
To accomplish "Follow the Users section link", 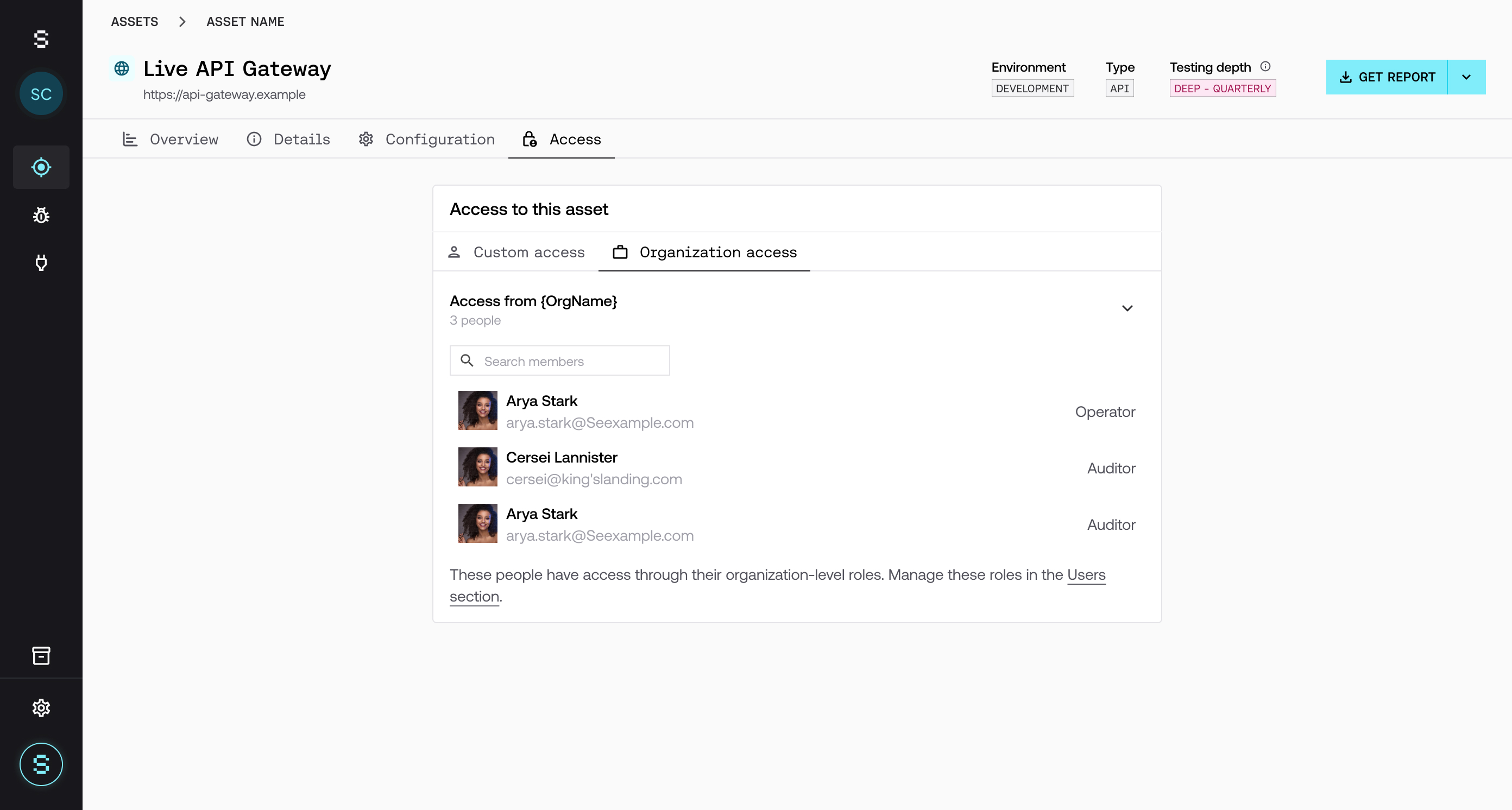I will click(x=1086, y=575).
